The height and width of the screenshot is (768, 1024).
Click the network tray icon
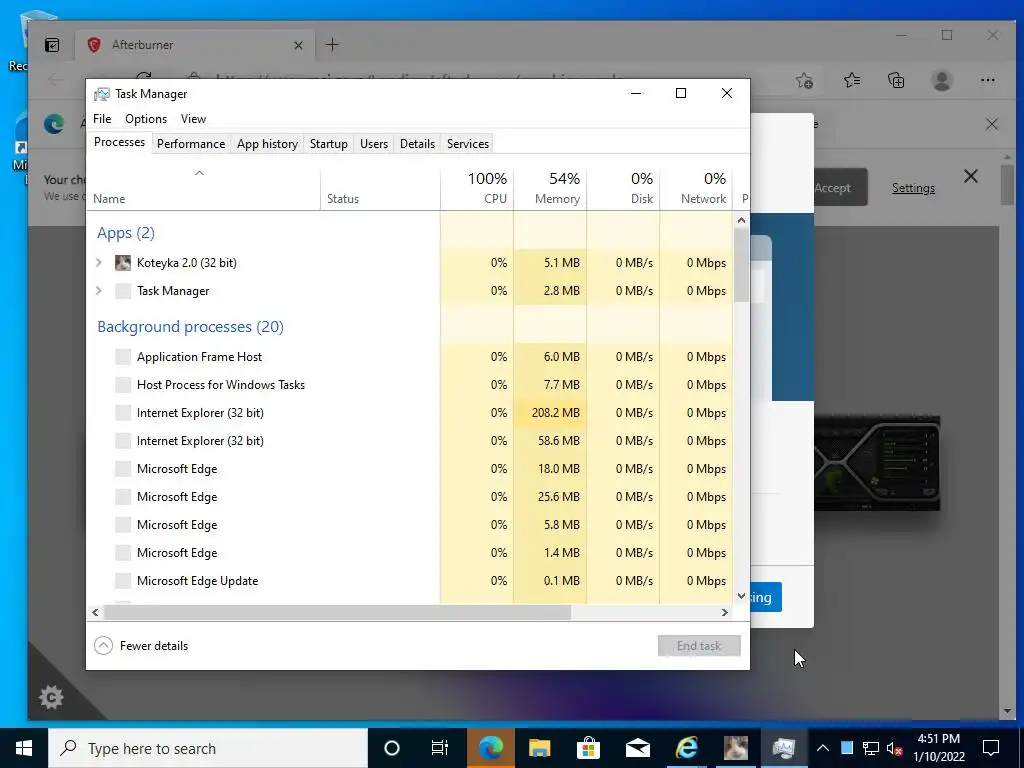pos(871,748)
